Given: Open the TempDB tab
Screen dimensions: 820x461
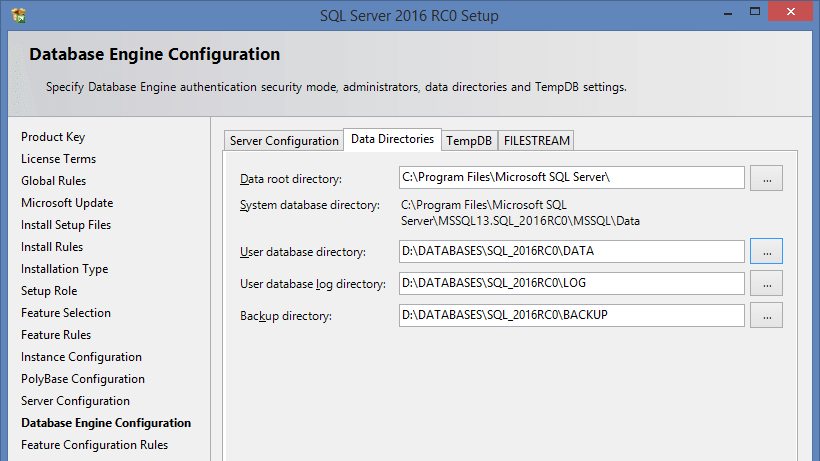Looking at the screenshot, I should click(x=469, y=141).
